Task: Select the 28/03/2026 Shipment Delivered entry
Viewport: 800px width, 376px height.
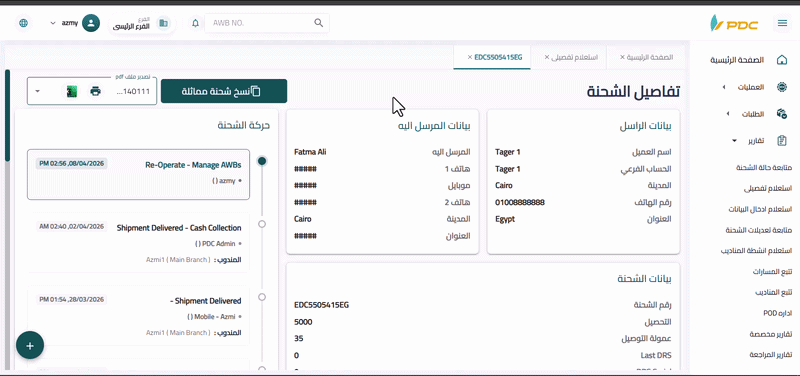Action: pyautogui.click(x=138, y=315)
